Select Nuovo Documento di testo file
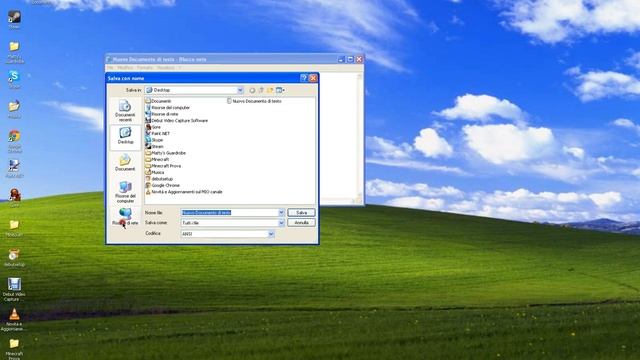 (x=254, y=101)
